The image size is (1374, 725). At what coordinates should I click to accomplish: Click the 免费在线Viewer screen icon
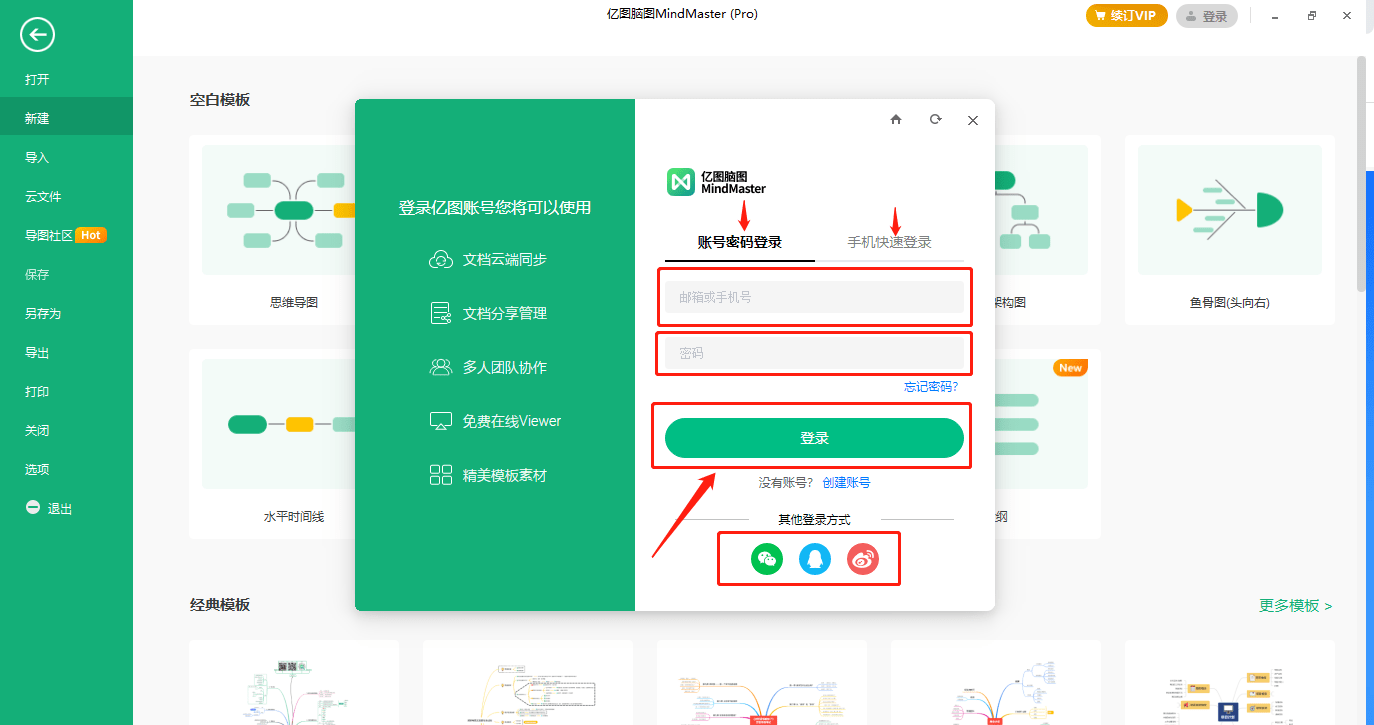pyautogui.click(x=441, y=421)
